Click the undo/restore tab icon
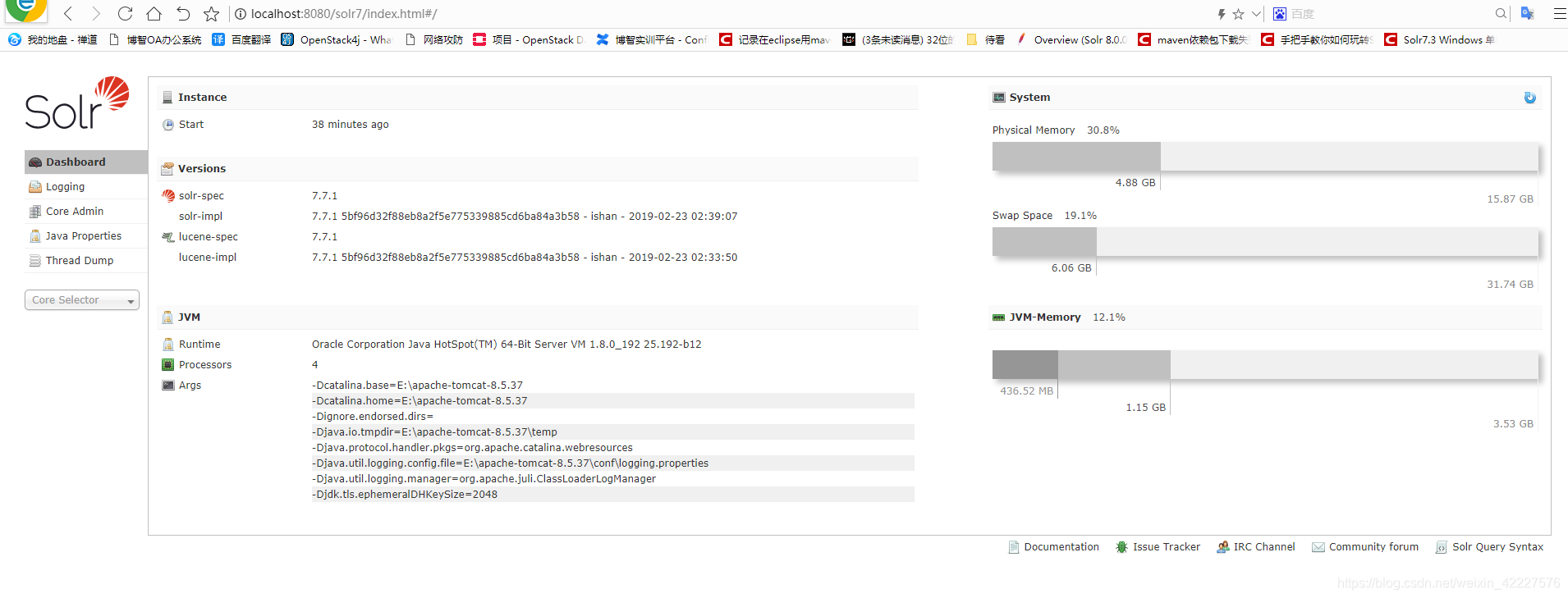The height and width of the screenshot is (598, 1568). (x=182, y=14)
